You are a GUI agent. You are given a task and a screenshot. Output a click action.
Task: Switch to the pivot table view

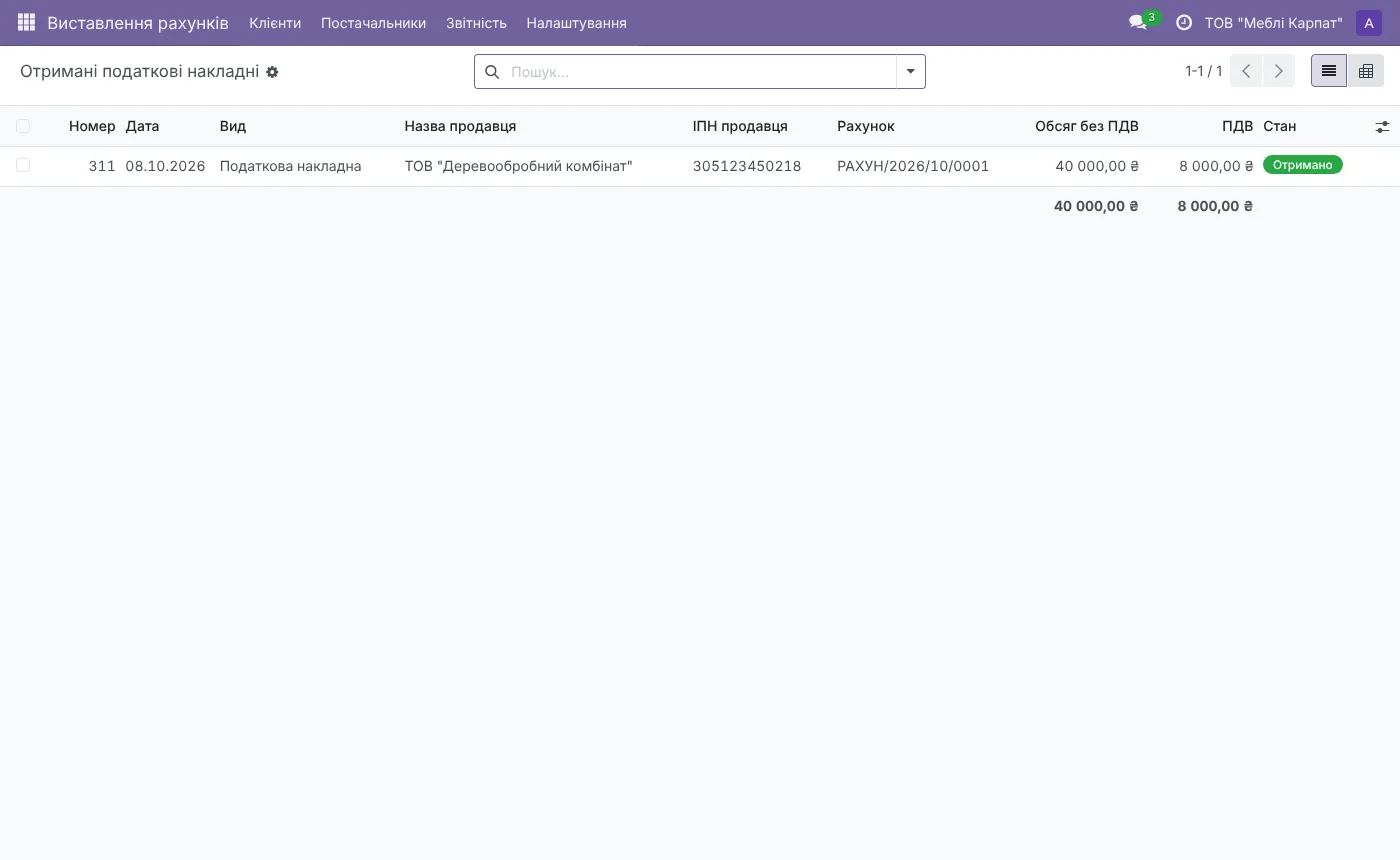[x=1366, y=71]
